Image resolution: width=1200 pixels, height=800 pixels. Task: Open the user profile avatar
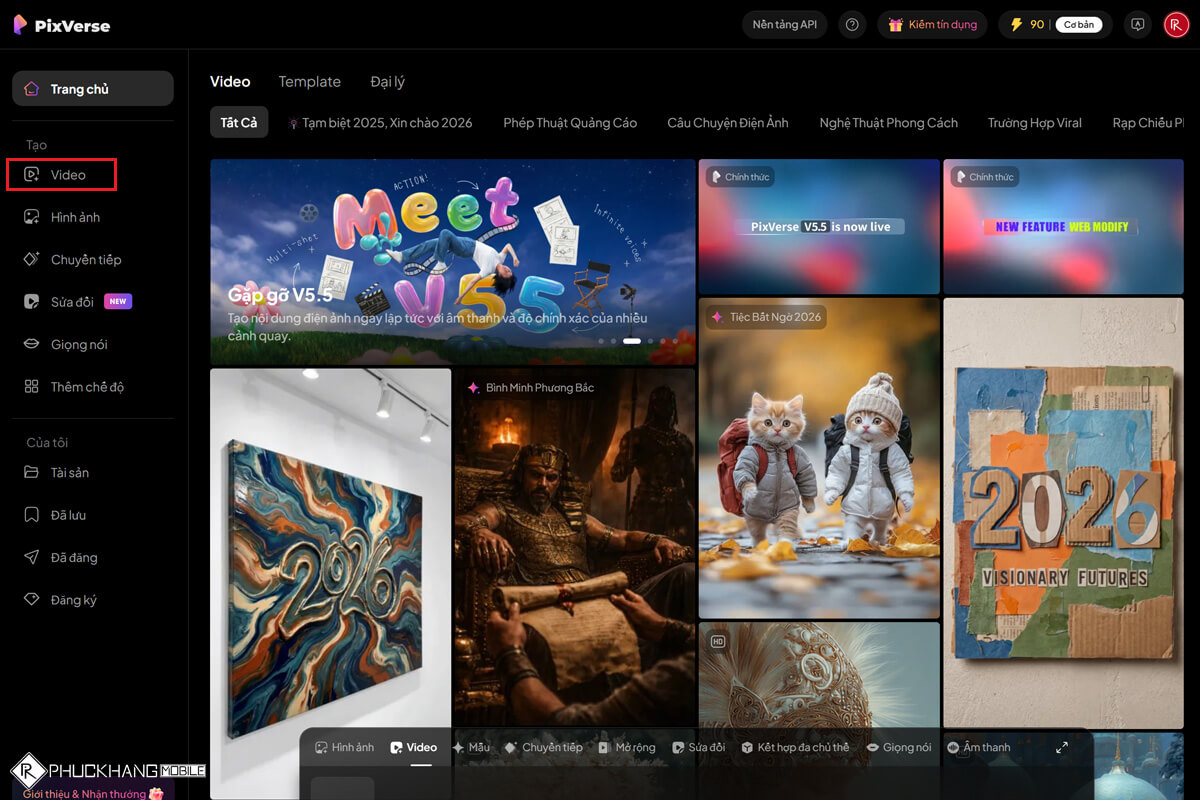tap(1176, 25)
